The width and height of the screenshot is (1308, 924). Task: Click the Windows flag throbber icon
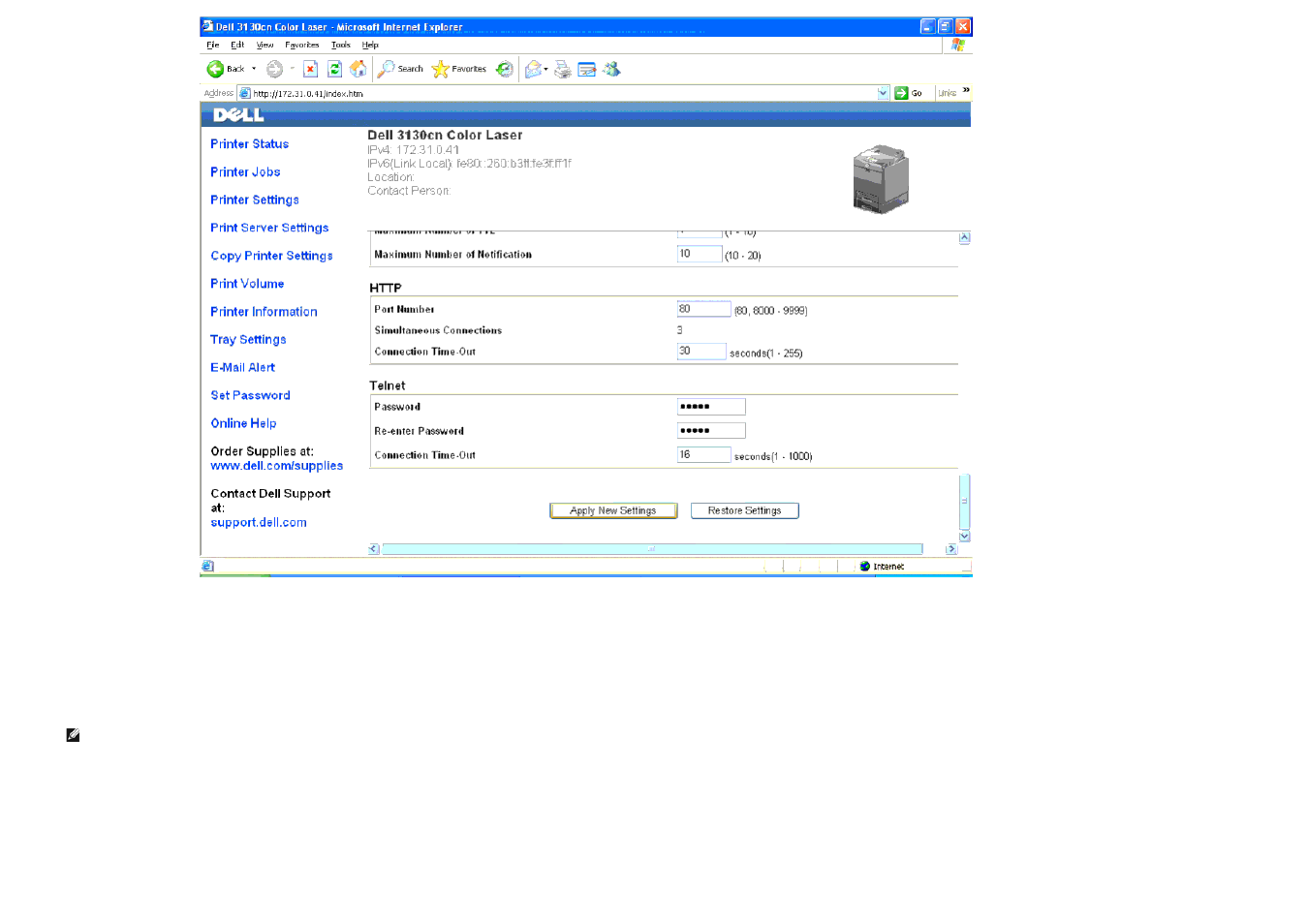pyautogui.click(x=957, y=45)
